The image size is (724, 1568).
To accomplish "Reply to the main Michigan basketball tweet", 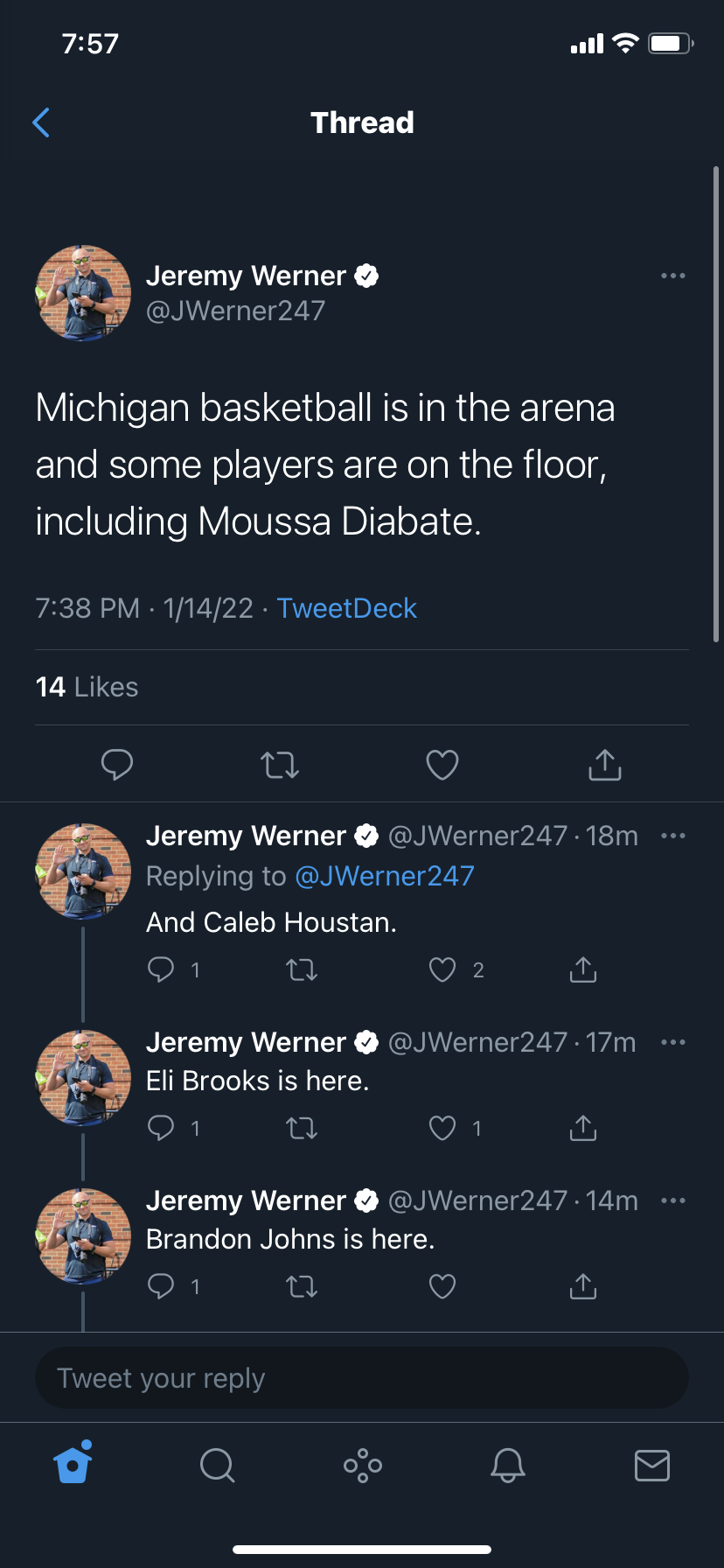I will pyautogui.click(x=117, y=765).
